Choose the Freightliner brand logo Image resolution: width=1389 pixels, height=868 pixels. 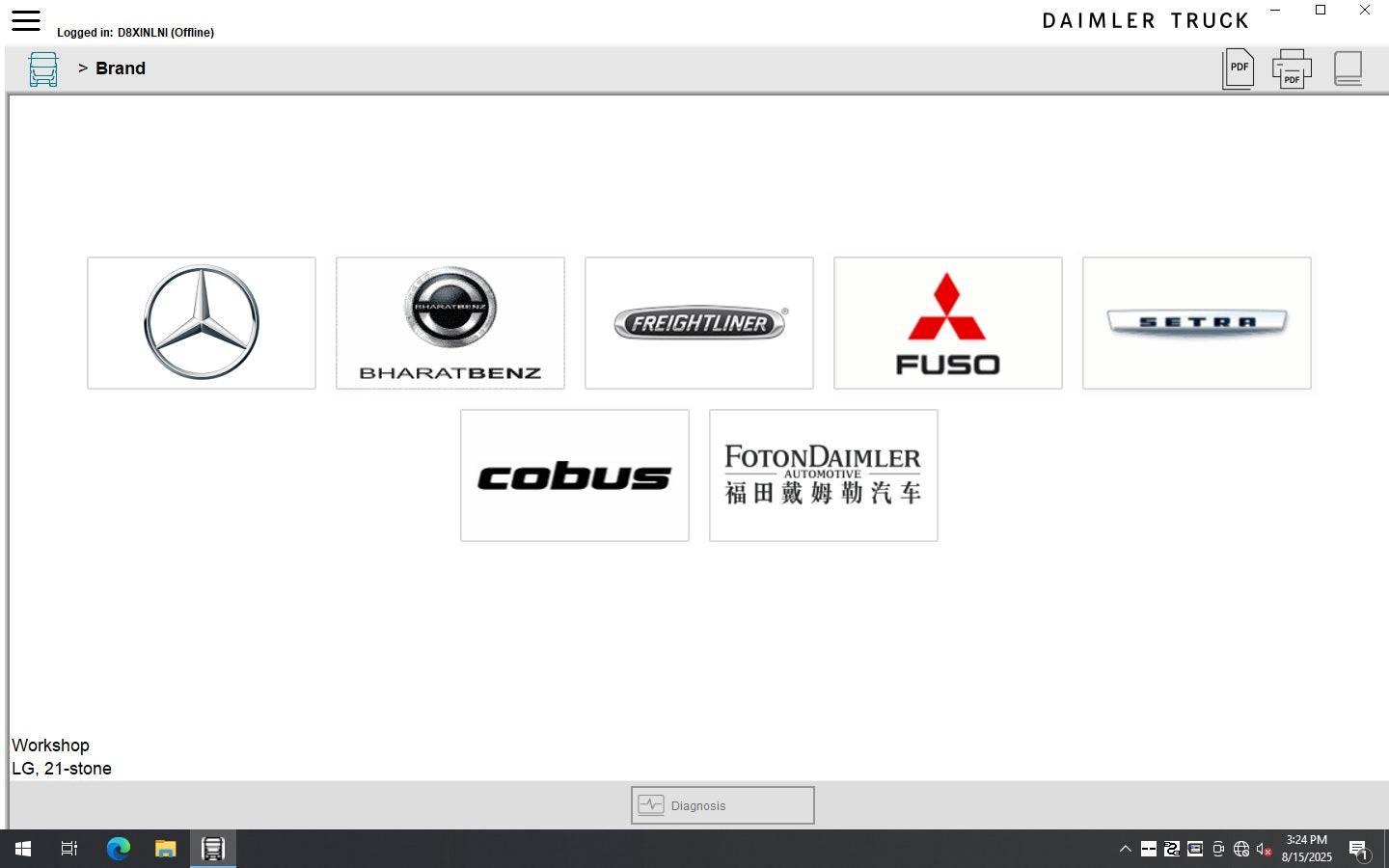coord(699,323)
